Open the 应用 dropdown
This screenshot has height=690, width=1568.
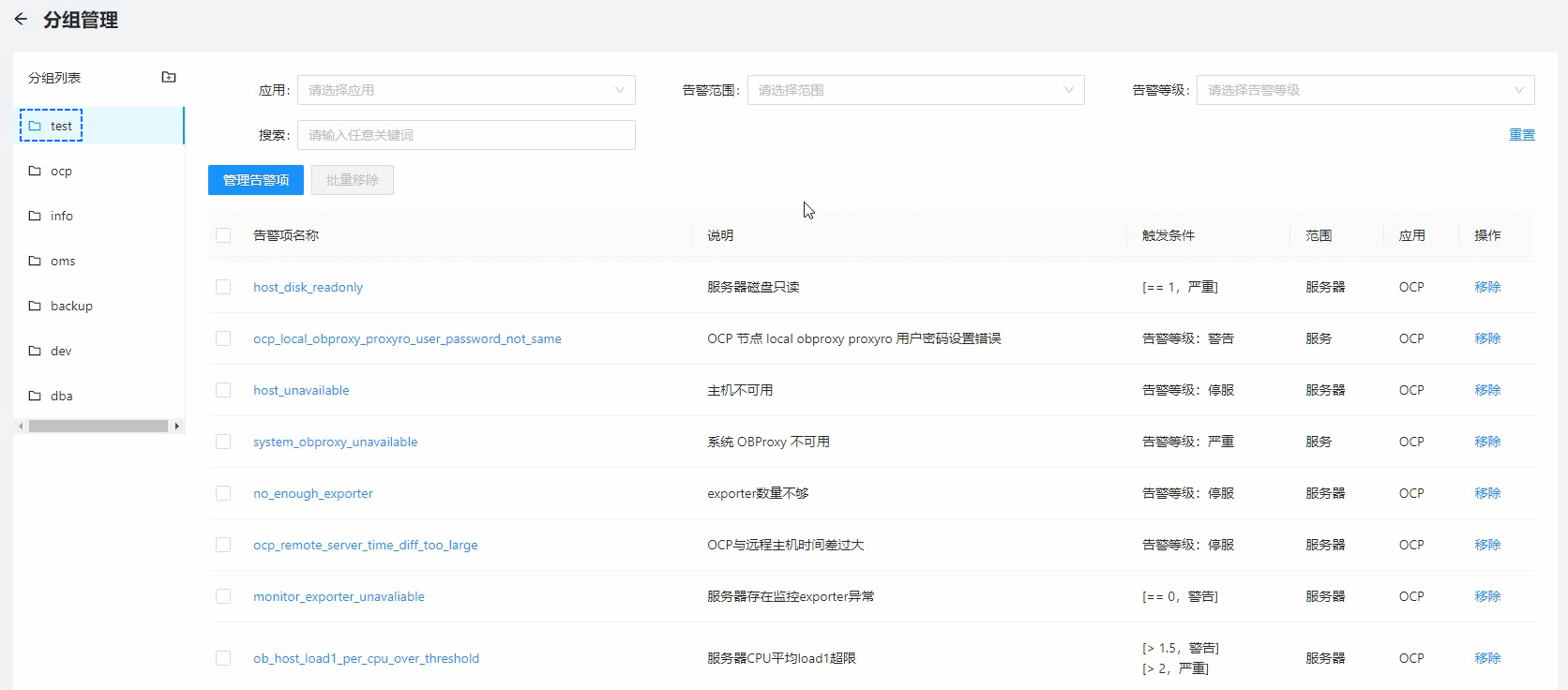pos(466,90)
